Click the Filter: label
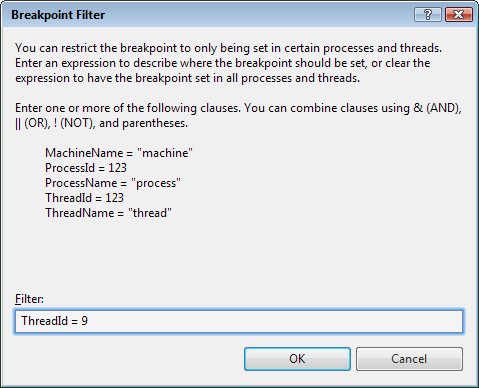The height and width of the screenshot is (388, 479). [x=29, y=299]
